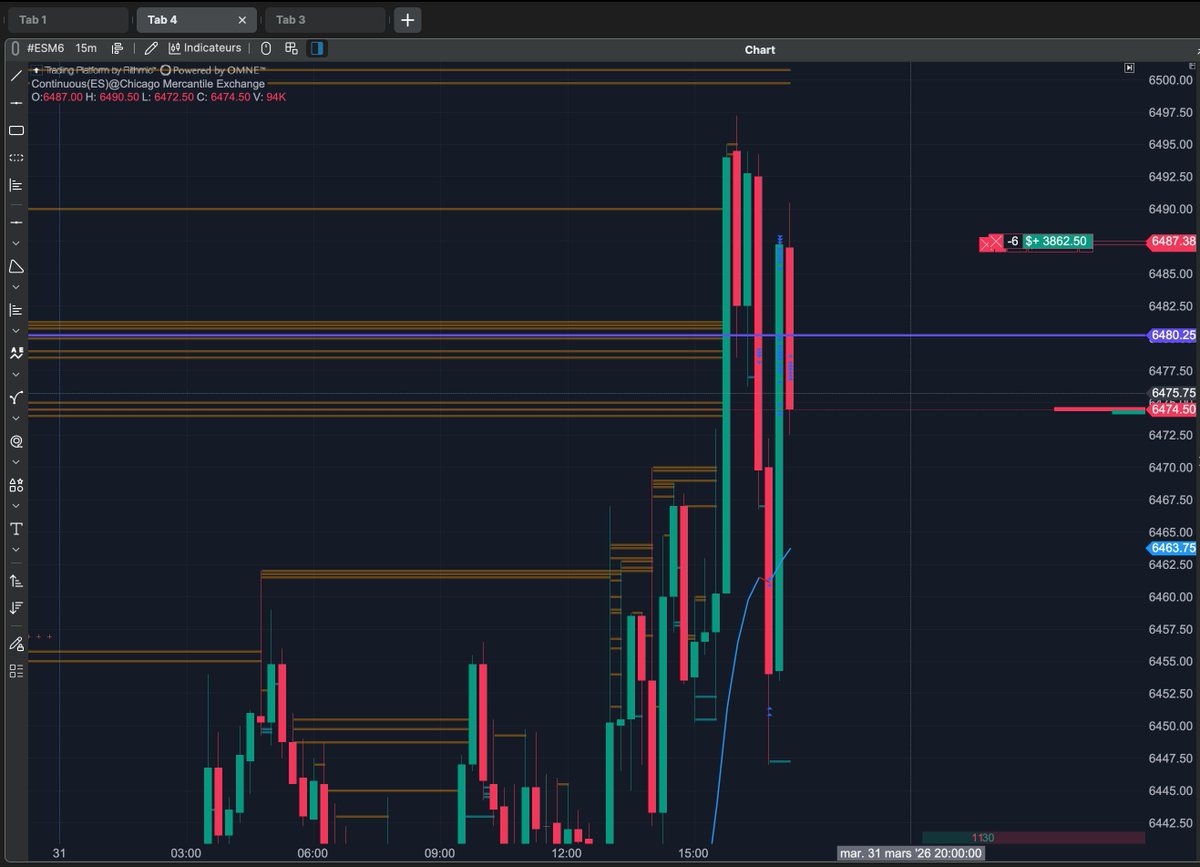
Task: Open the pencil with shapes drawing settings
Action: (x=16, y=643)
